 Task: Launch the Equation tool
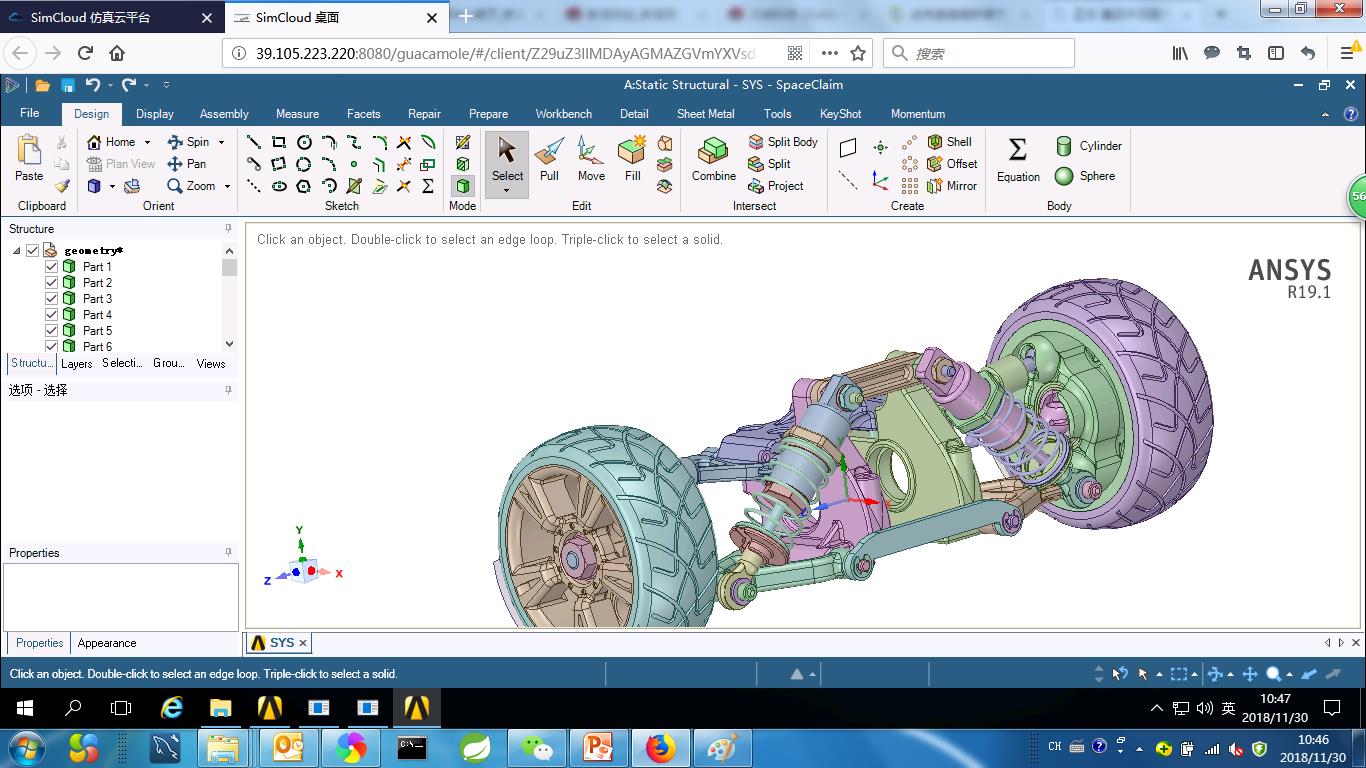click(1018, 160)
